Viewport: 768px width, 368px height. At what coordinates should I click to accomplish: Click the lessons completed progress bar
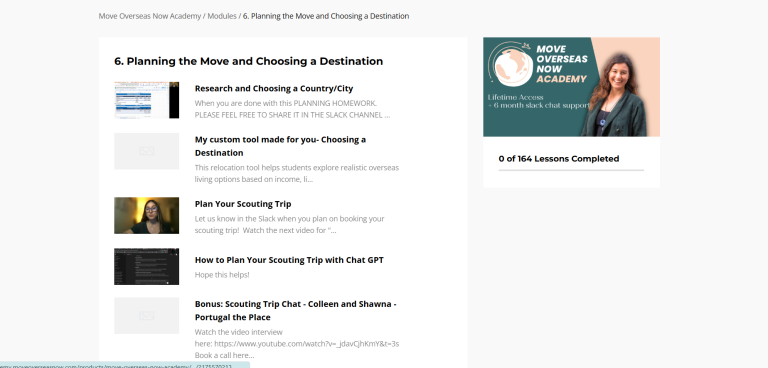(x=571, y=170)
